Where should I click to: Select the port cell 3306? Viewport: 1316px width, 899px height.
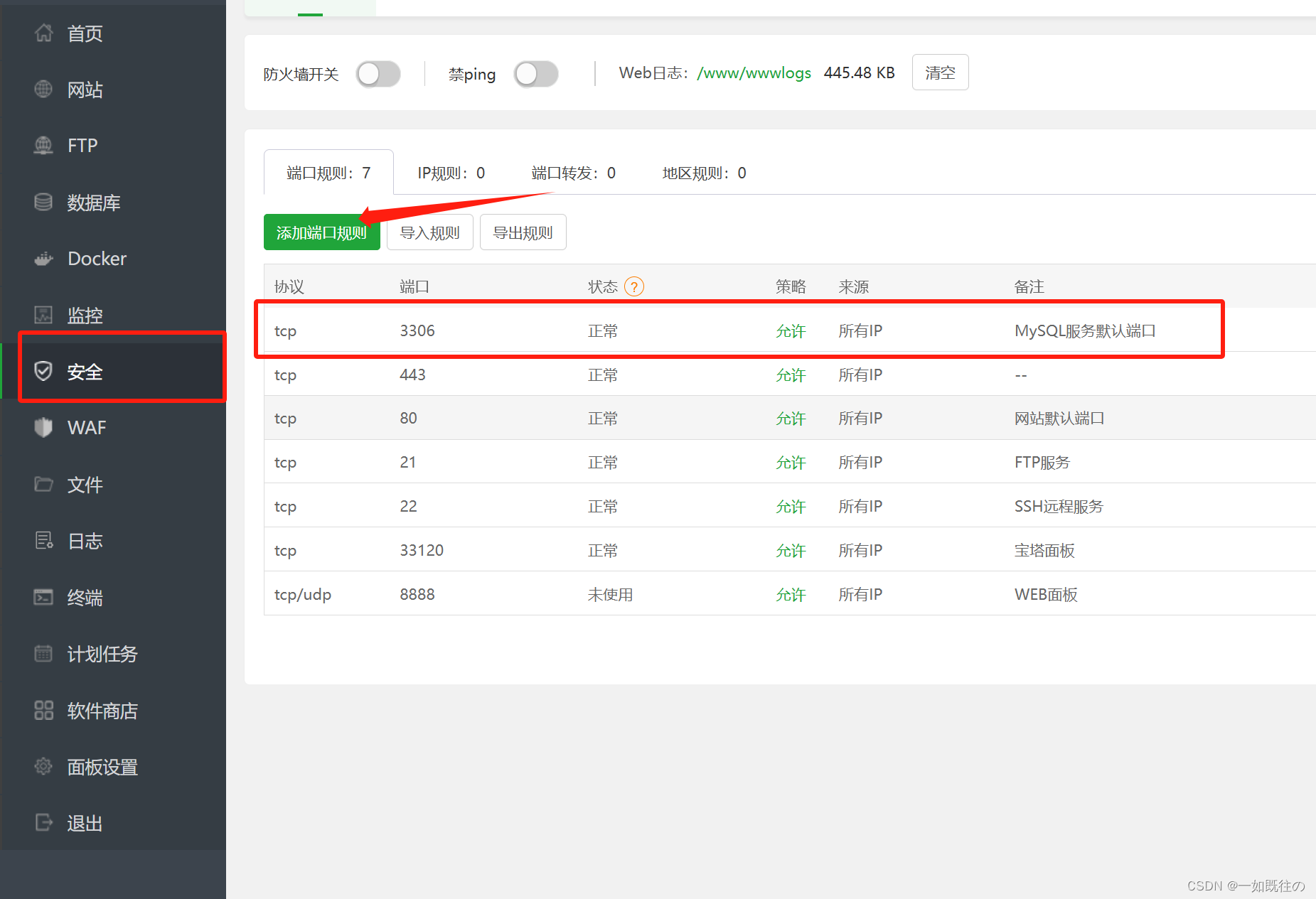click(417, 330)
